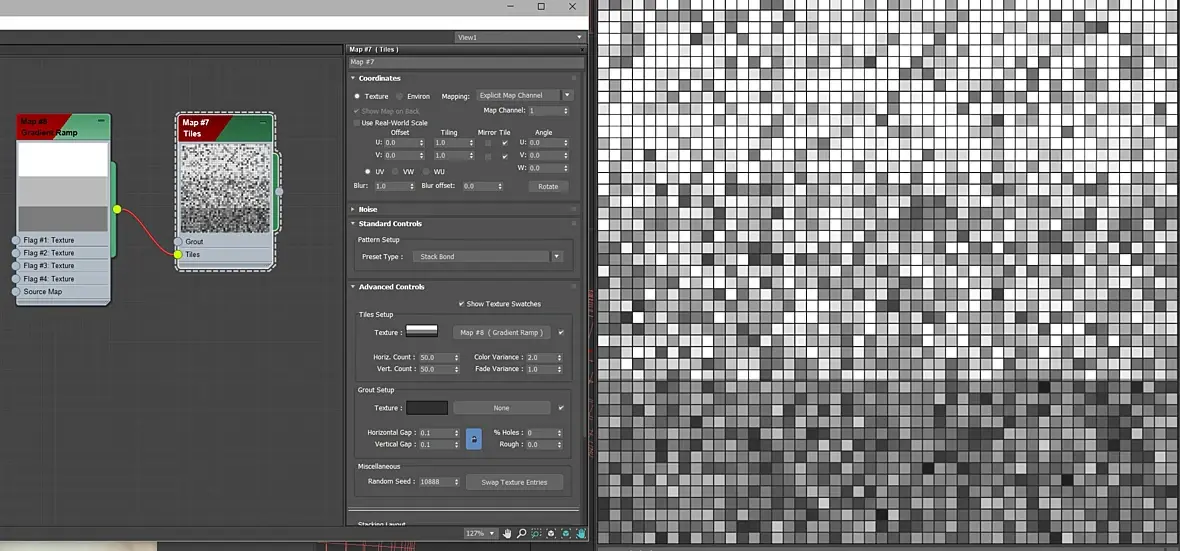Click the Map #7 name field
Screen dimensions: 1180x551
tap(465, 62)
